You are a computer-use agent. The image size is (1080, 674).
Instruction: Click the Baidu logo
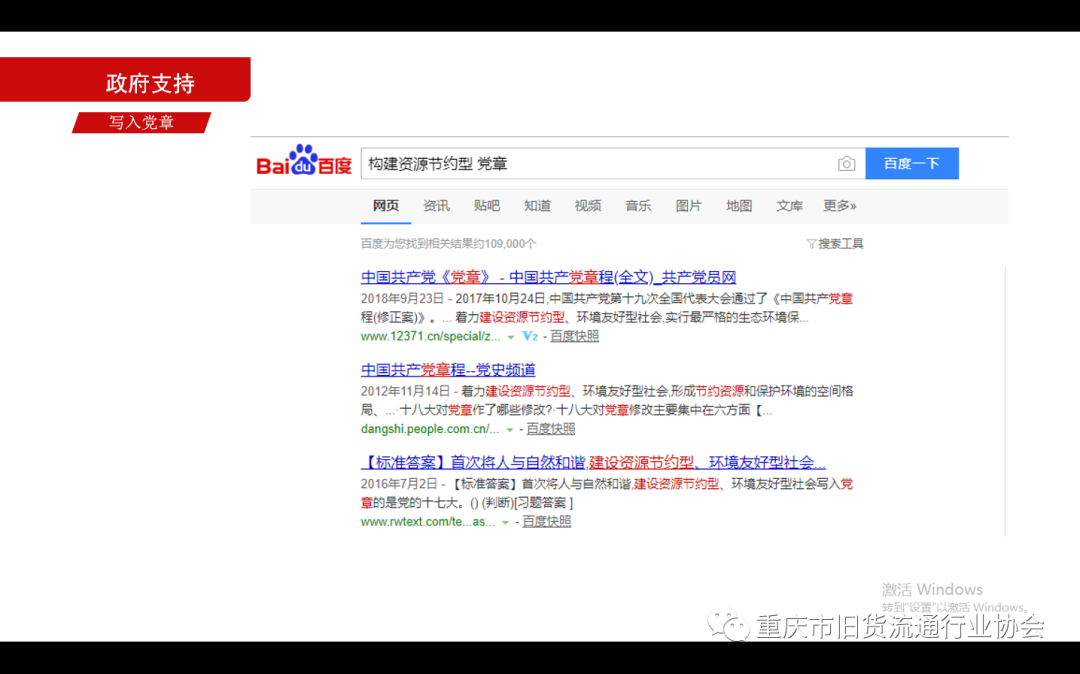[304, 160]
